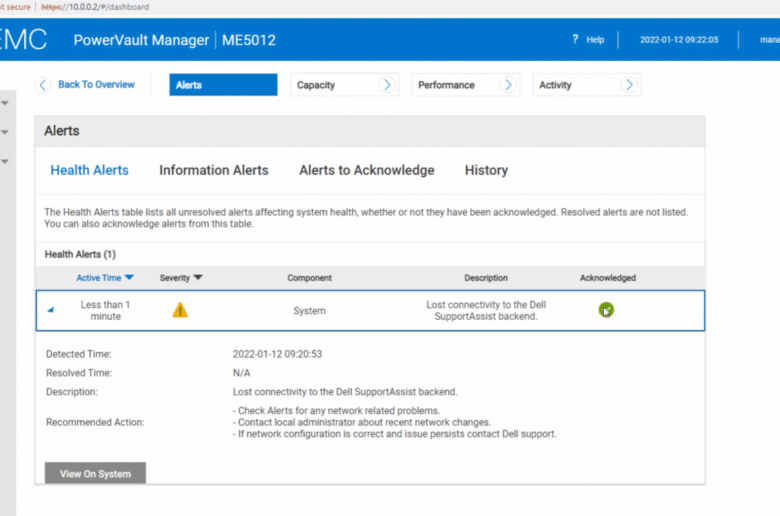Click the Recommended Action label

(95, 422)
